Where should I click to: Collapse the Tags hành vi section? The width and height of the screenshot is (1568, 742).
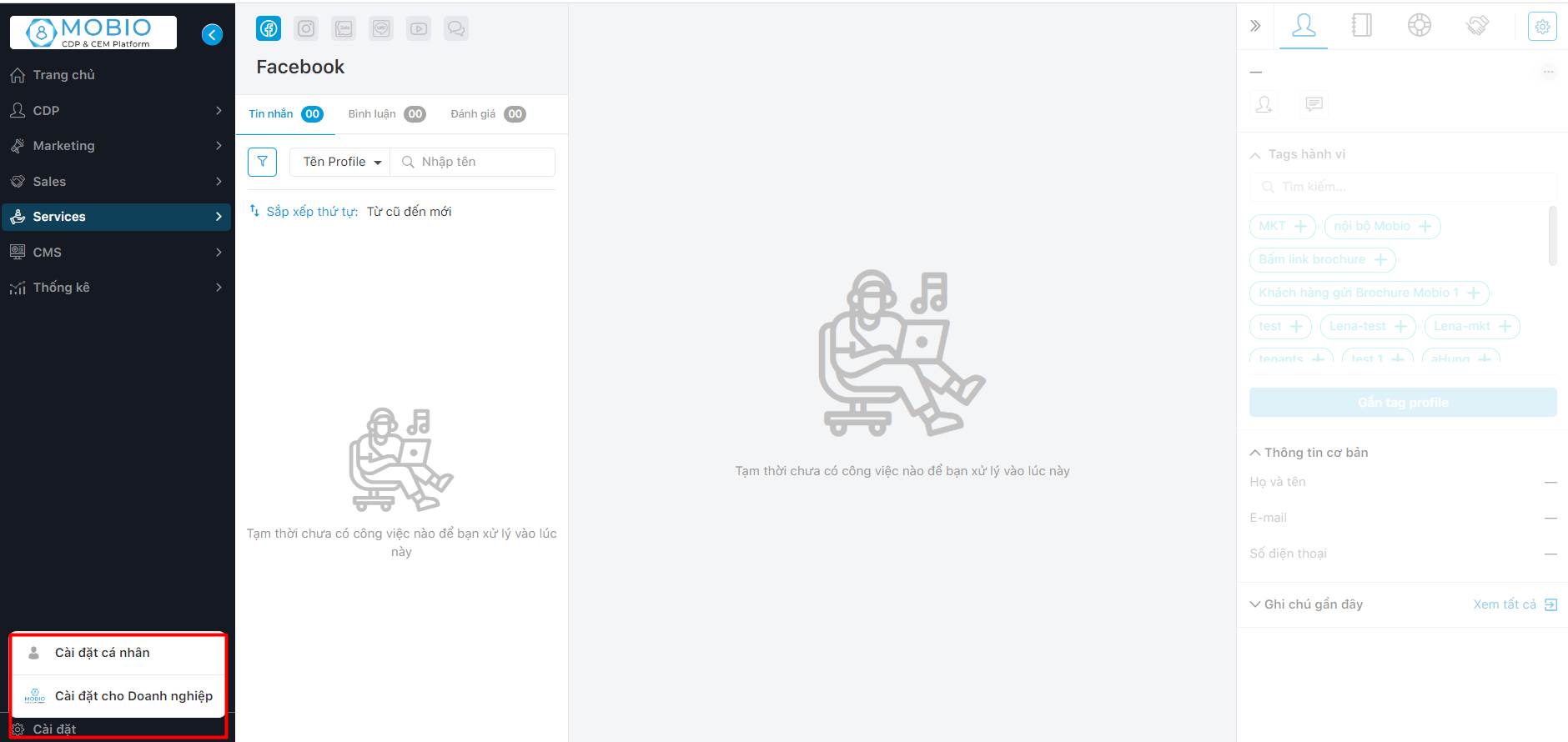point(1254,155)
